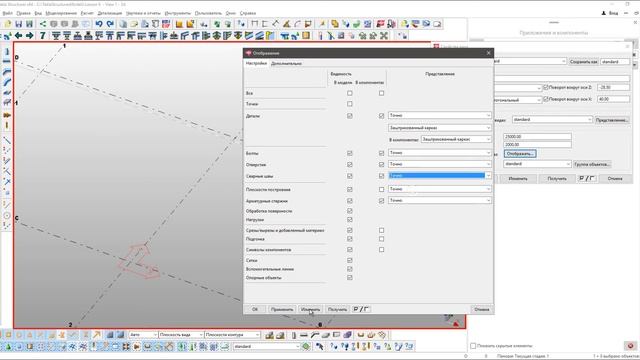Toggle Все visibility in model checkbox
The image size is (640, 360).
pos(349,93)
